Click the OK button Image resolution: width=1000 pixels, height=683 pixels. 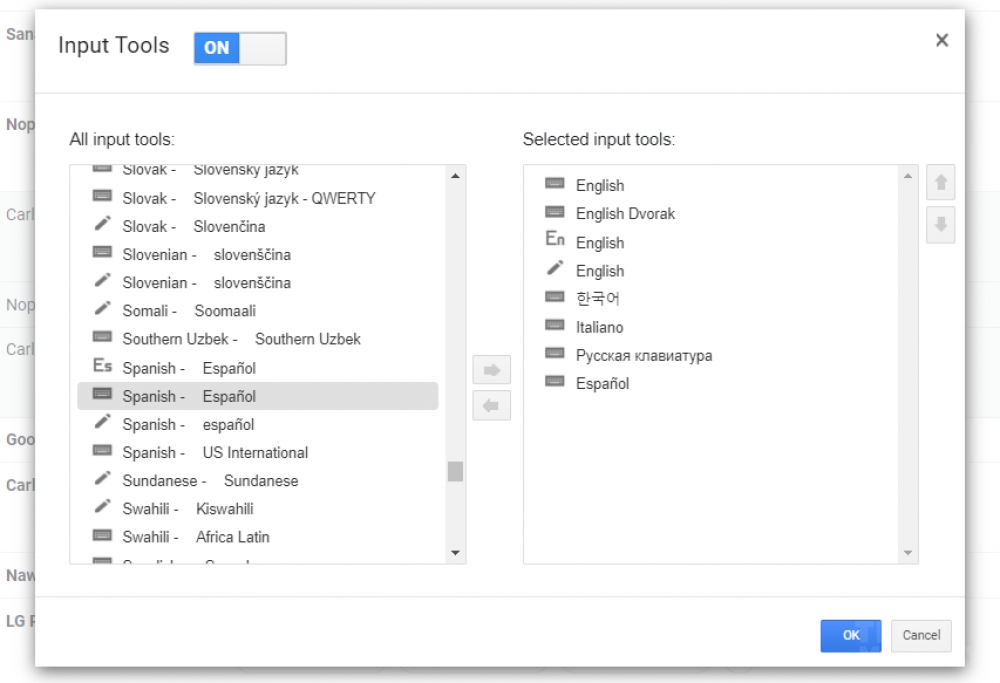tap(850, 635)
